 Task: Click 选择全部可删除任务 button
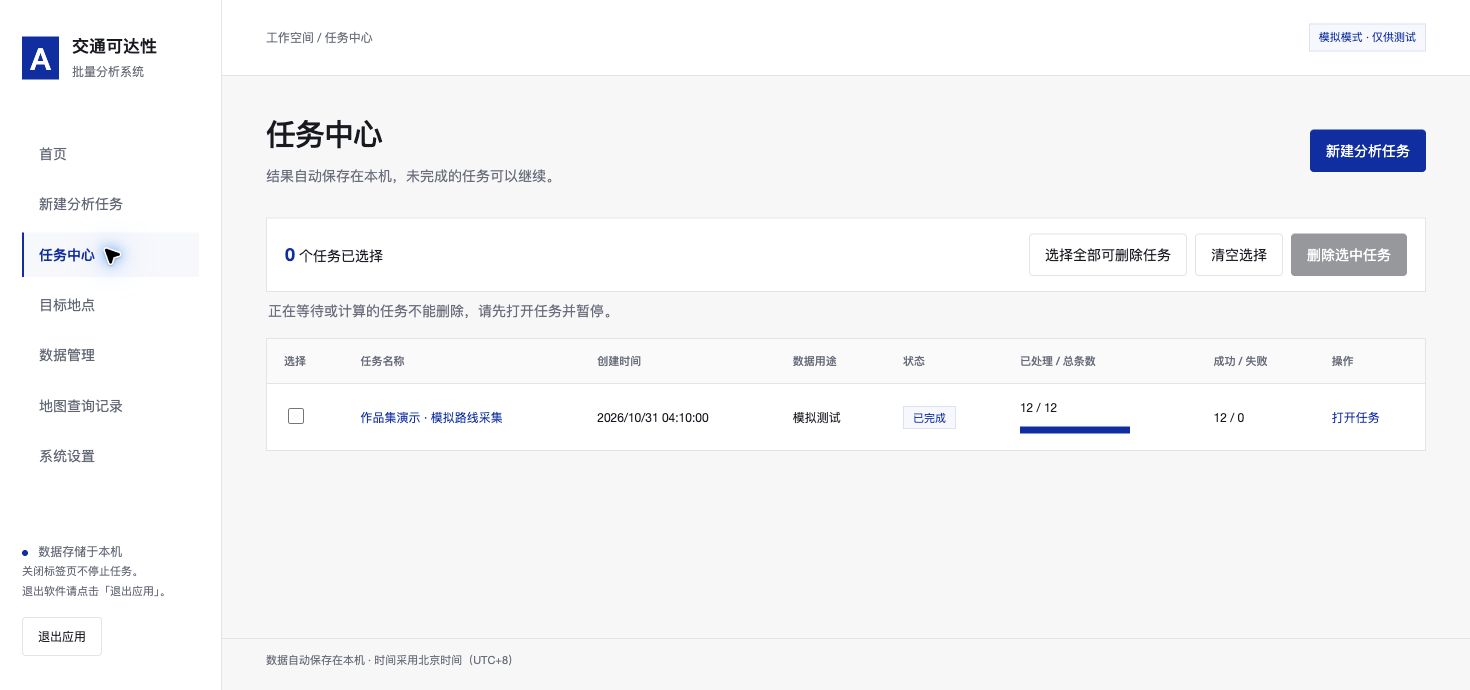coord(1108,255)
